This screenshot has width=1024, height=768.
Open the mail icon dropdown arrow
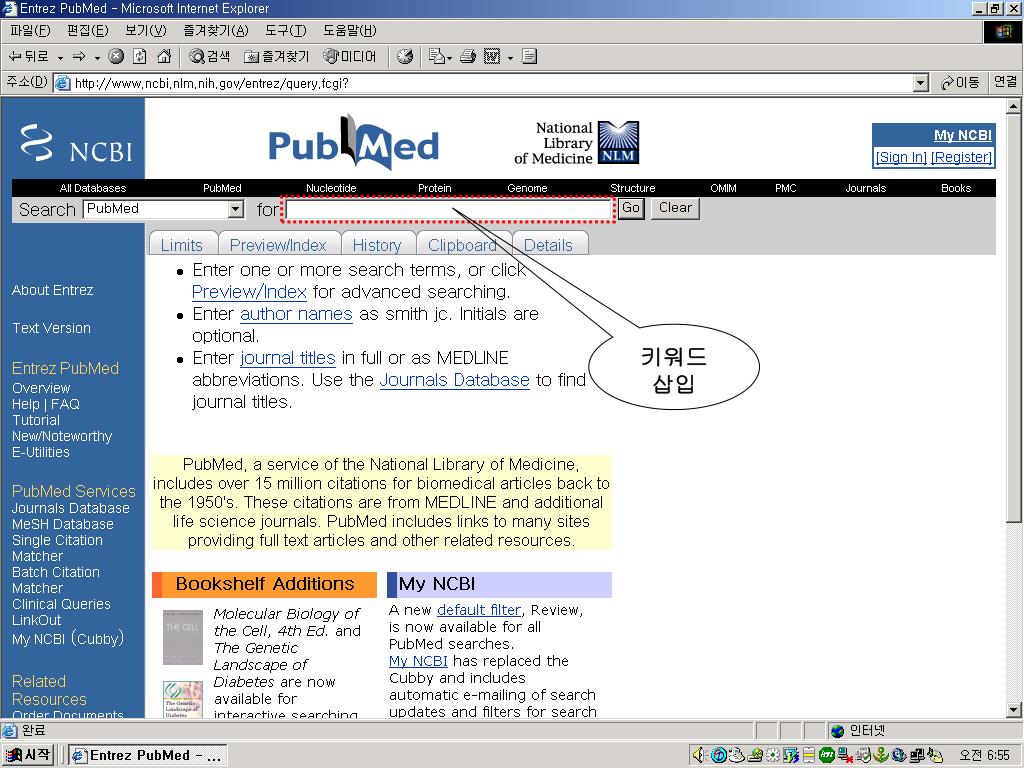pyautogui.click(x=449, y=57)
